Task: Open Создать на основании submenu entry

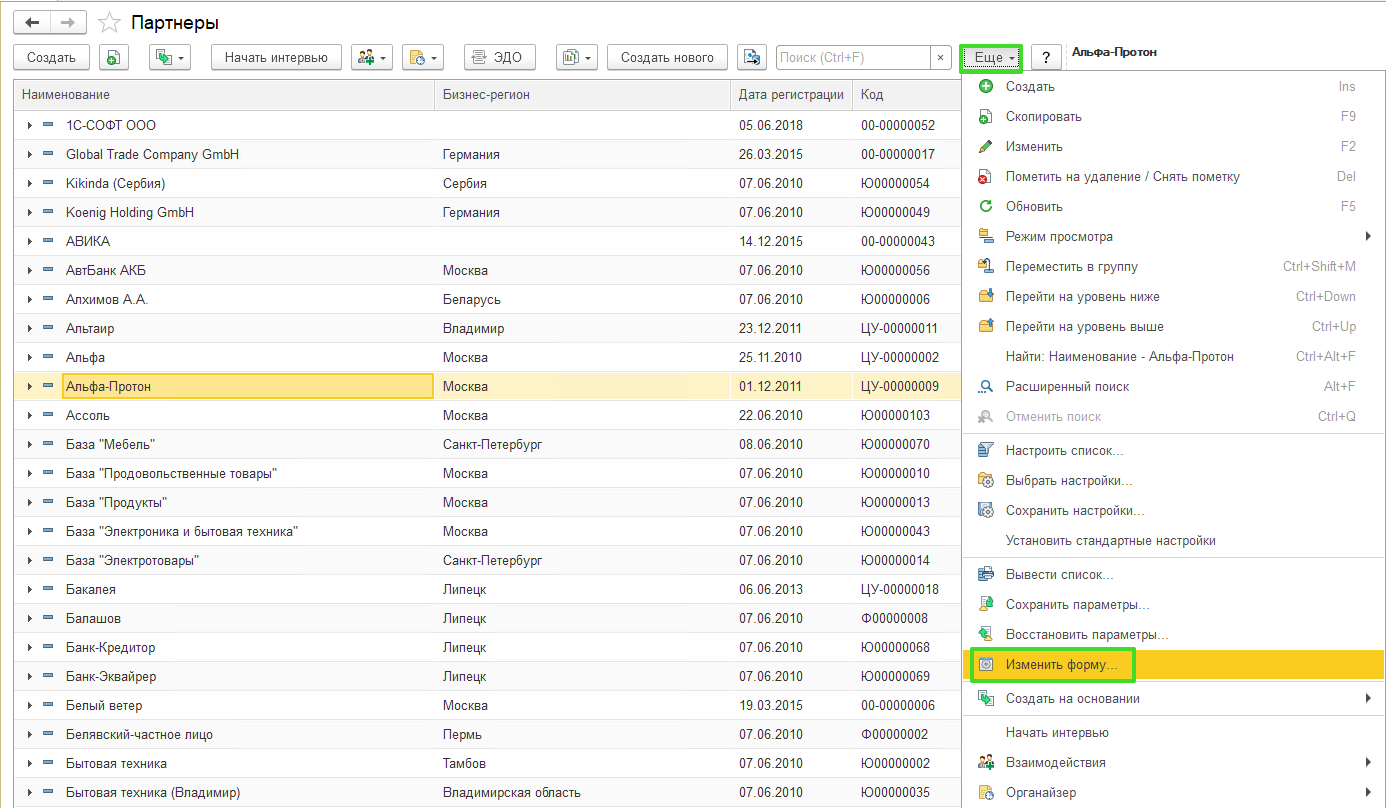Action: (1172, 699)
